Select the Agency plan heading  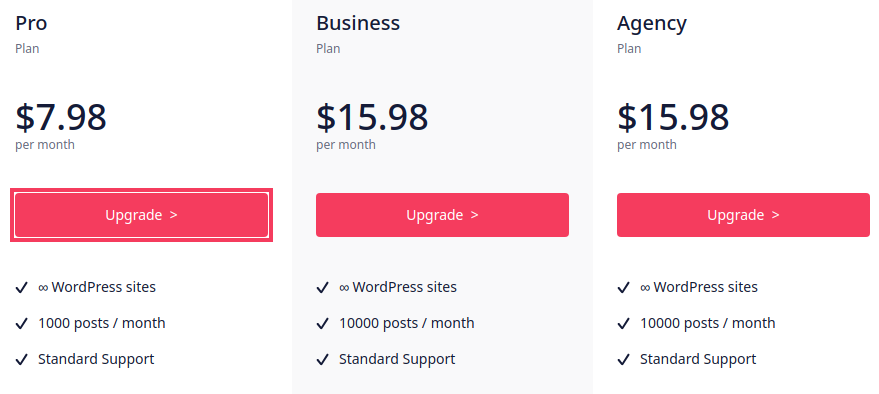[x=652, y=25]
